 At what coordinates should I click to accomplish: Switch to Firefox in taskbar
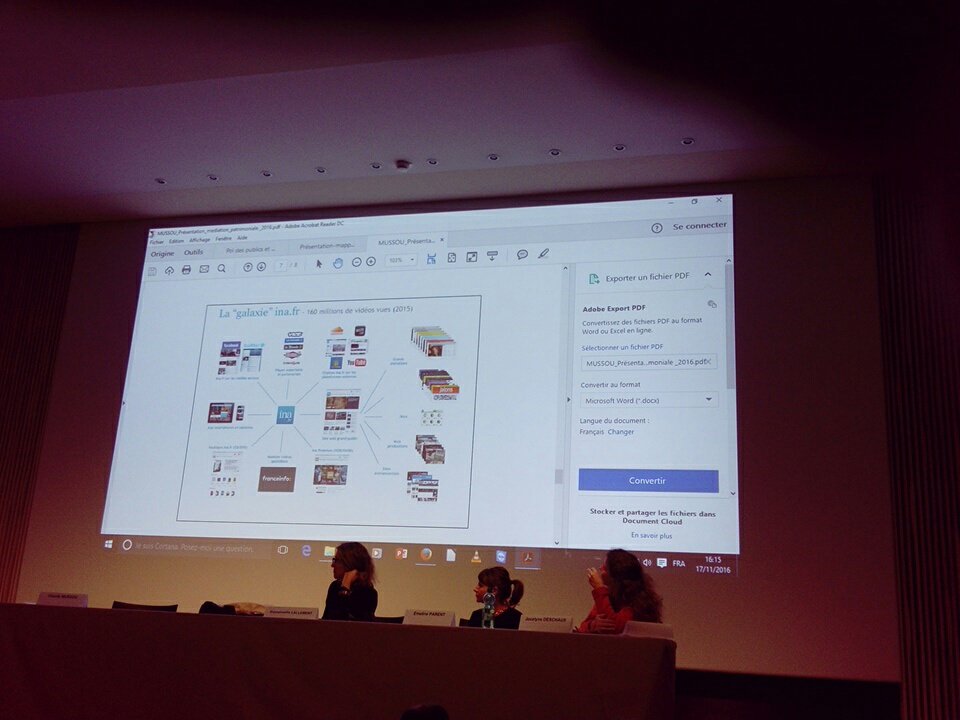(x=426, y=554)
